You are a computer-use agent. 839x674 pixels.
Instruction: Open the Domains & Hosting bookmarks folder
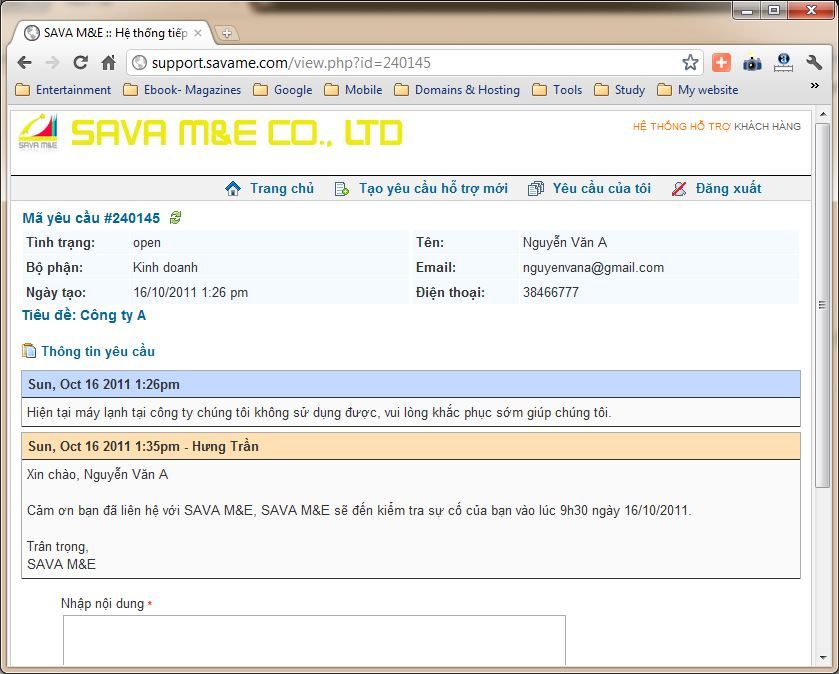[x=457, y=89]
